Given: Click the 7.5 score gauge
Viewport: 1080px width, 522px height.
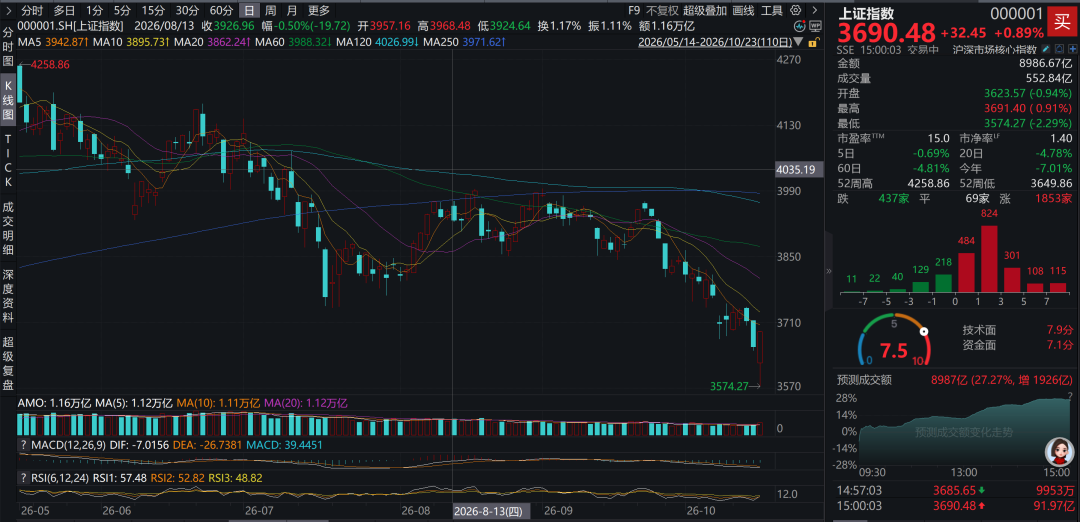Looking at the screenshot, I should pyautogui.click(x=893, y=341).
